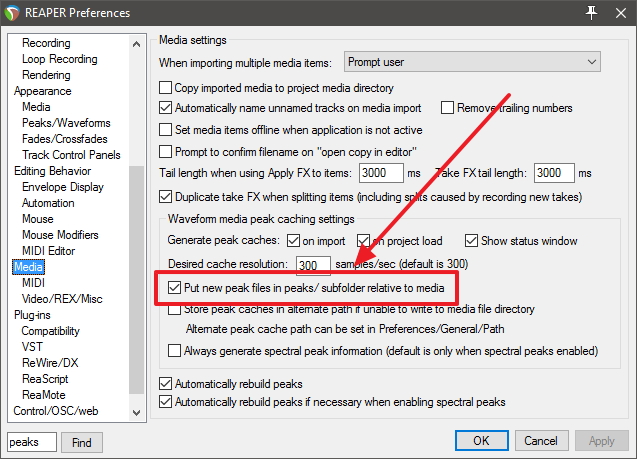The height and width of the screenshot is (459, 637).
Task: Open ReWire/DX preferences
Action: [x=50, y=363]
